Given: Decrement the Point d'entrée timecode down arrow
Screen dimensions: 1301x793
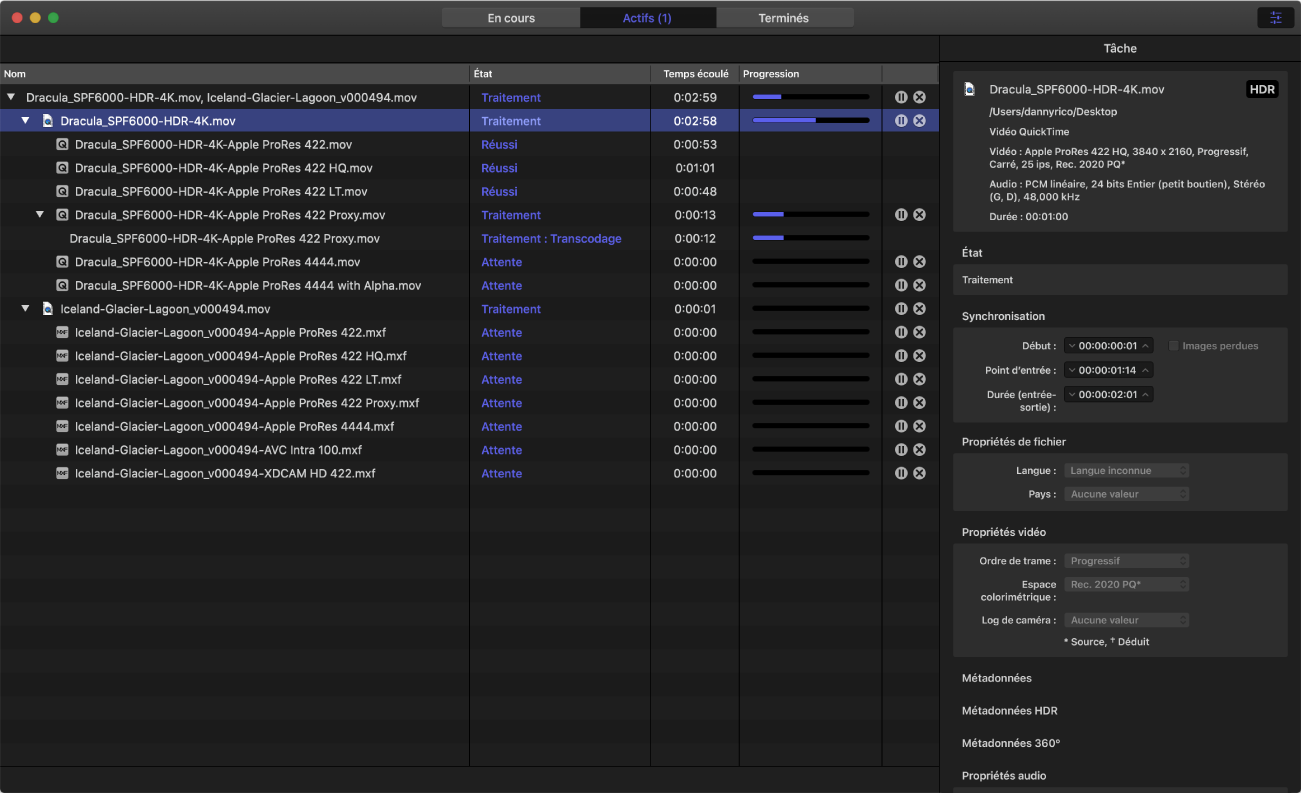Looking at the screenshot, I should [1072, 370].
